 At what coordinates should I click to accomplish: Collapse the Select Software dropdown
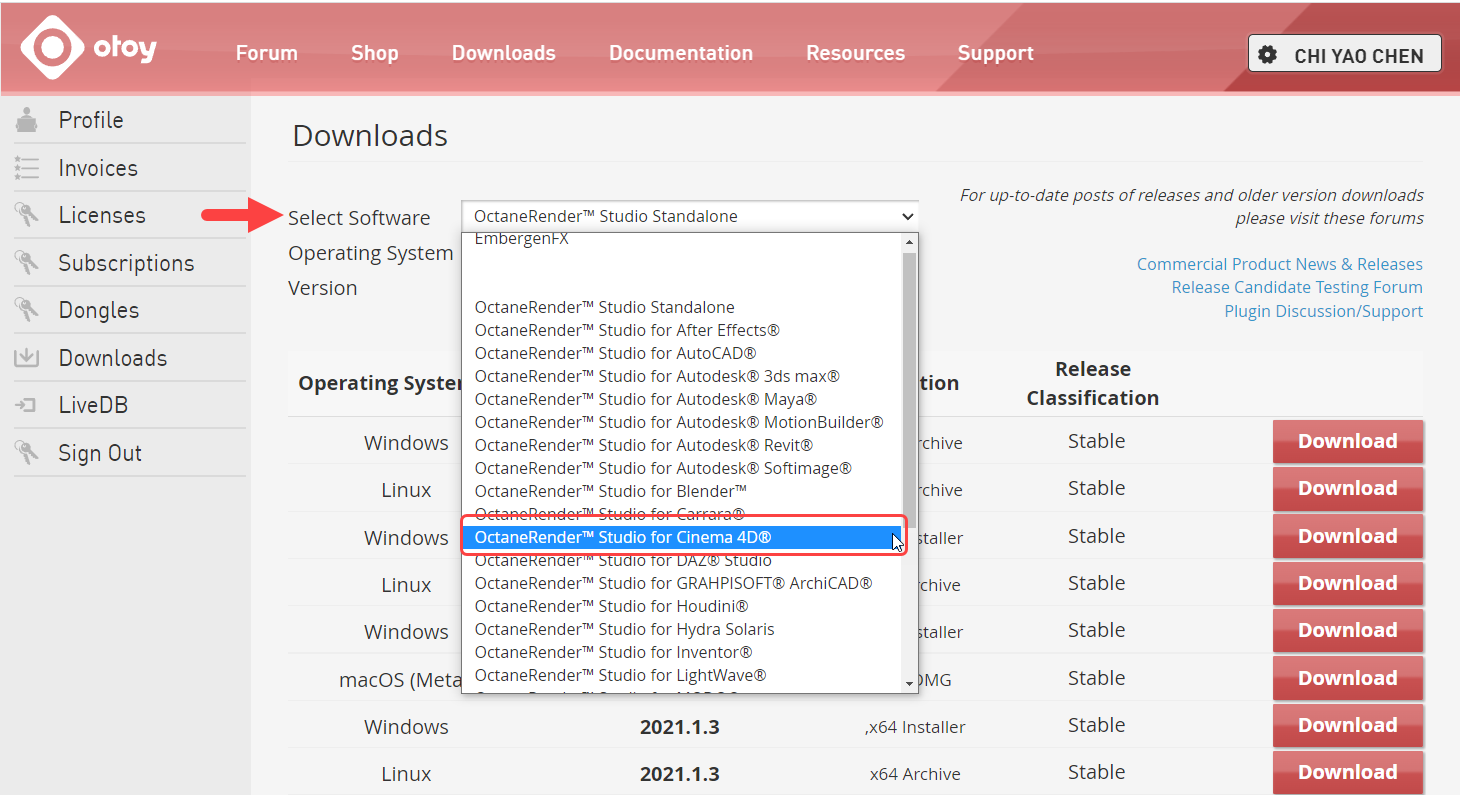[689, 216]
